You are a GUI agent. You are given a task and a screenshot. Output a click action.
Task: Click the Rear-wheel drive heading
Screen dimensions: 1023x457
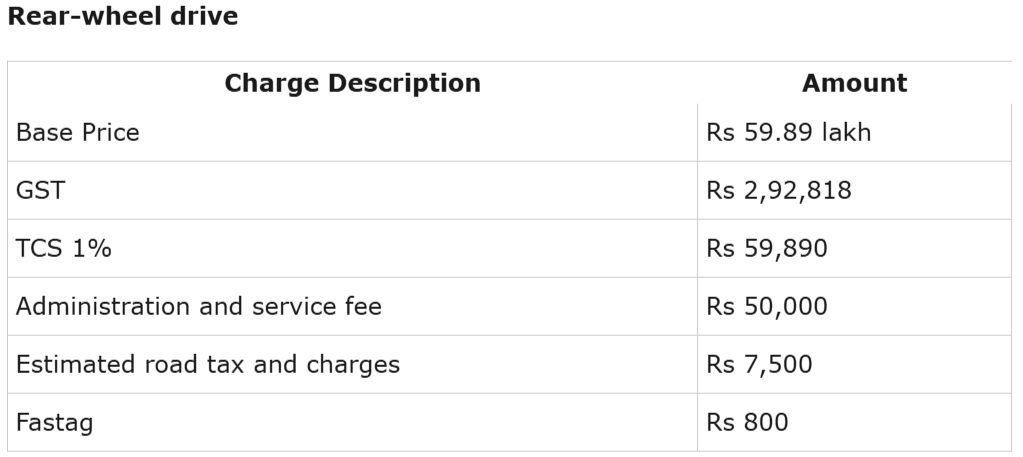point(123,16)
